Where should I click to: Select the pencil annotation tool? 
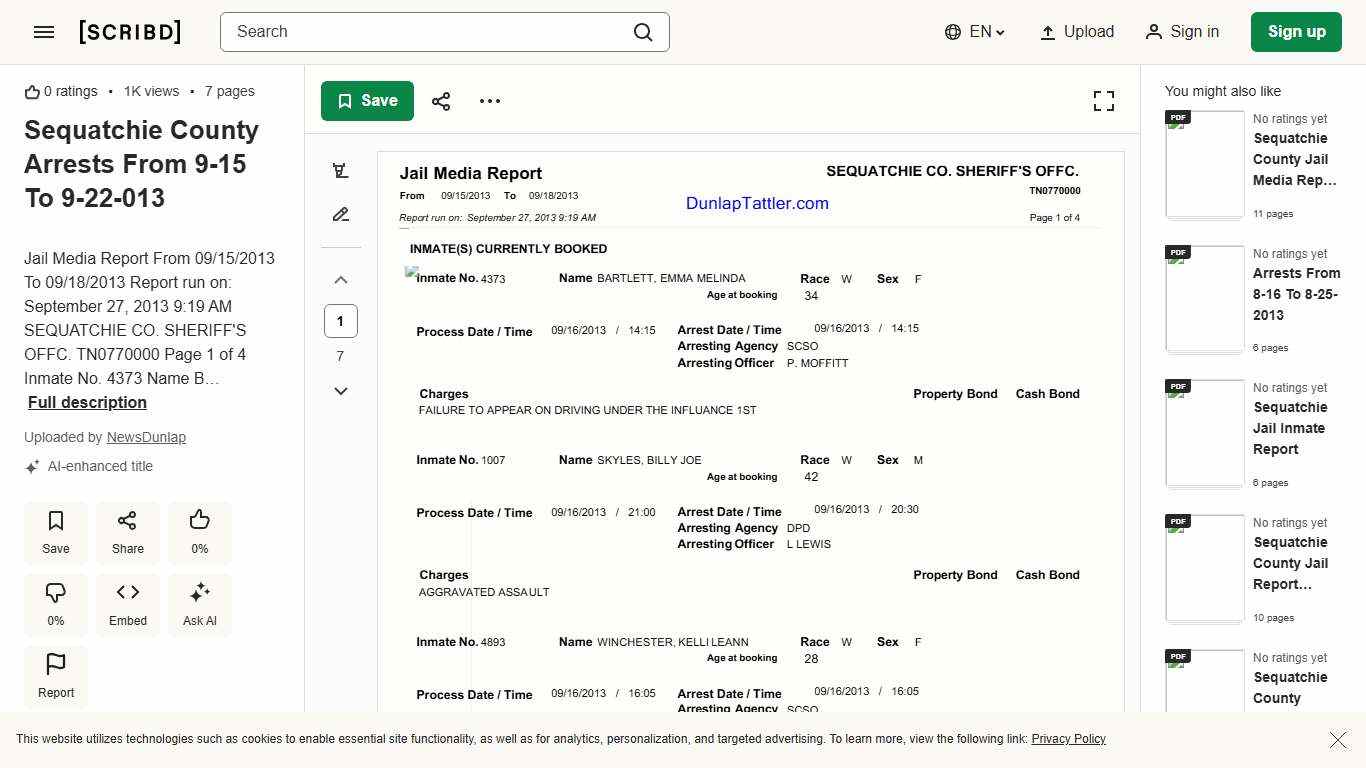(341, 215)
